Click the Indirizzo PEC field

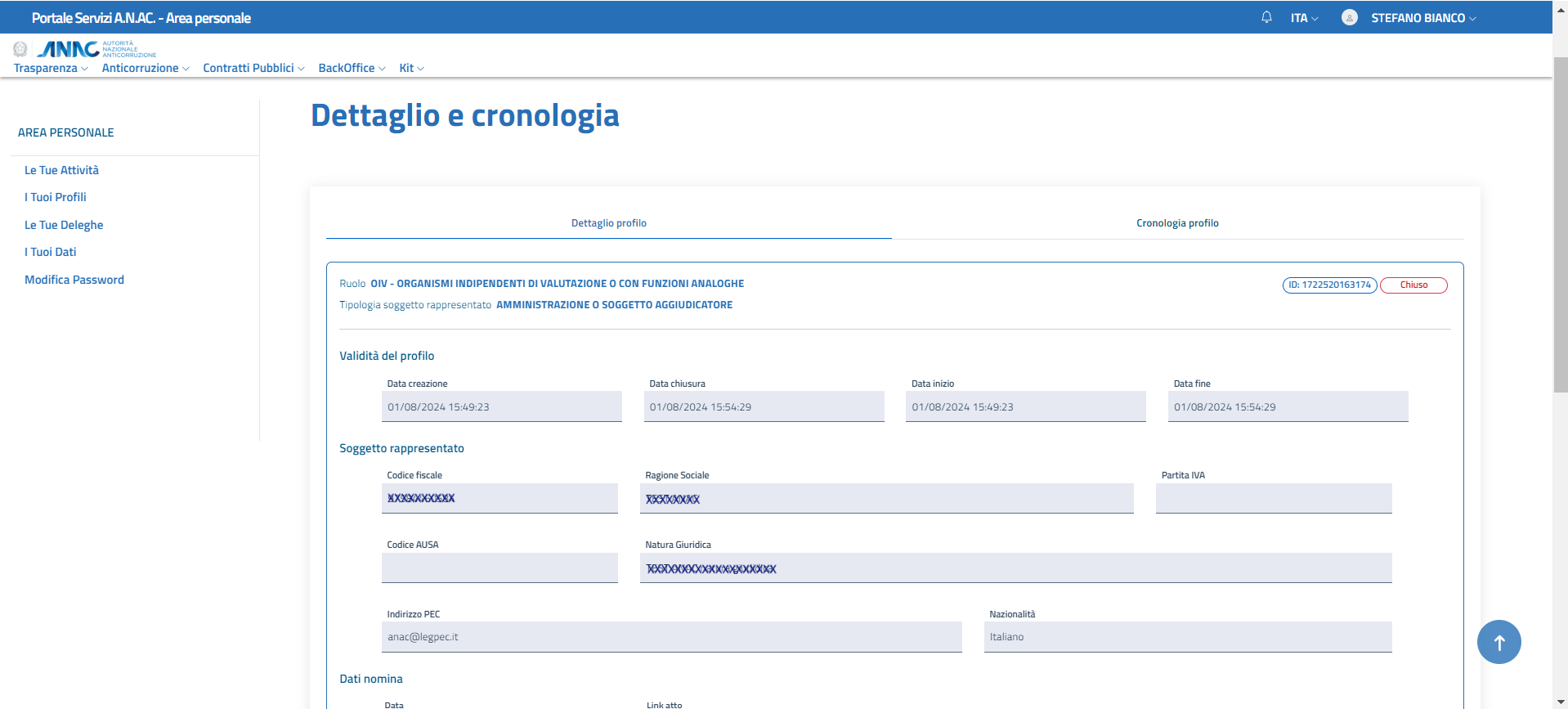(x=670, y=637)
